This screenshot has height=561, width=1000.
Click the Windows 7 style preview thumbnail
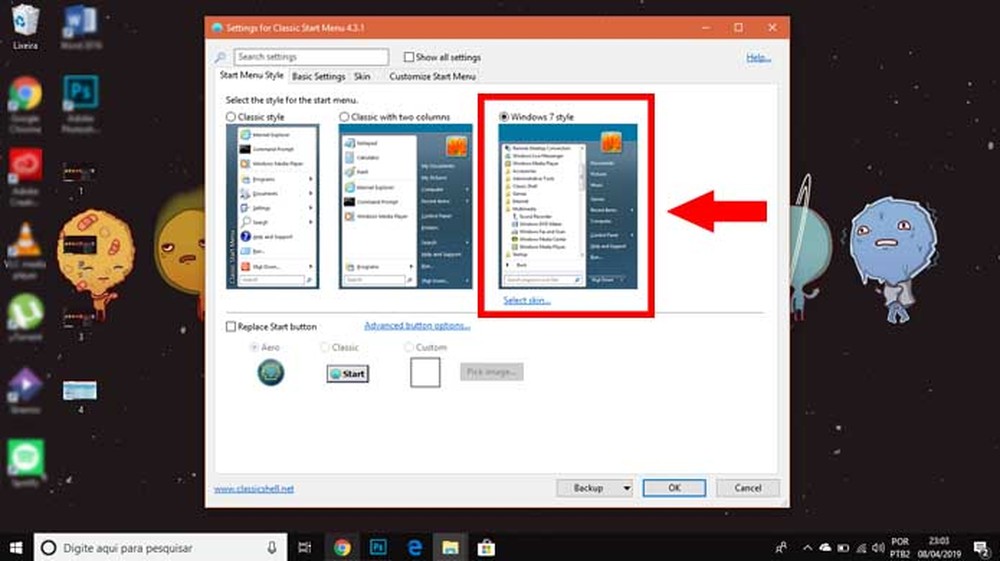[x=568, y=207]
